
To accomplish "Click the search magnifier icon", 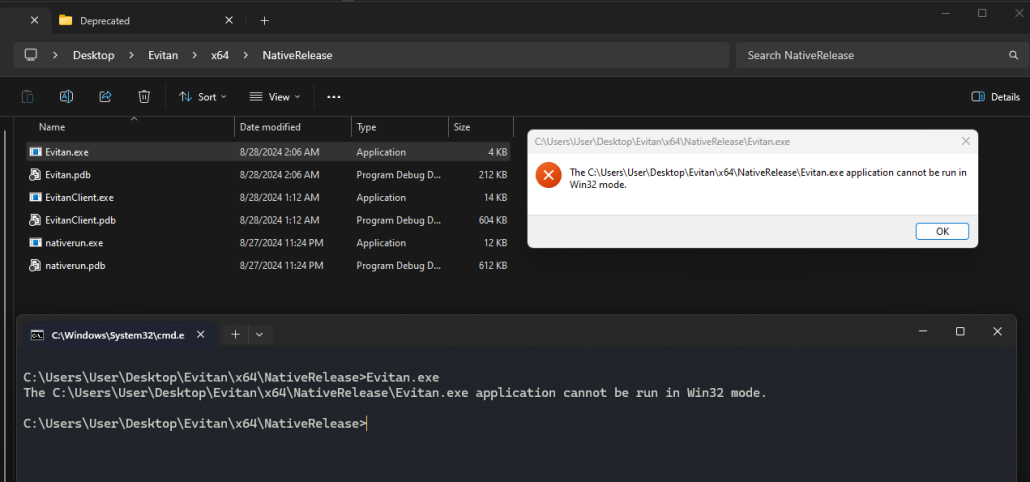I will click(1014, 55).
